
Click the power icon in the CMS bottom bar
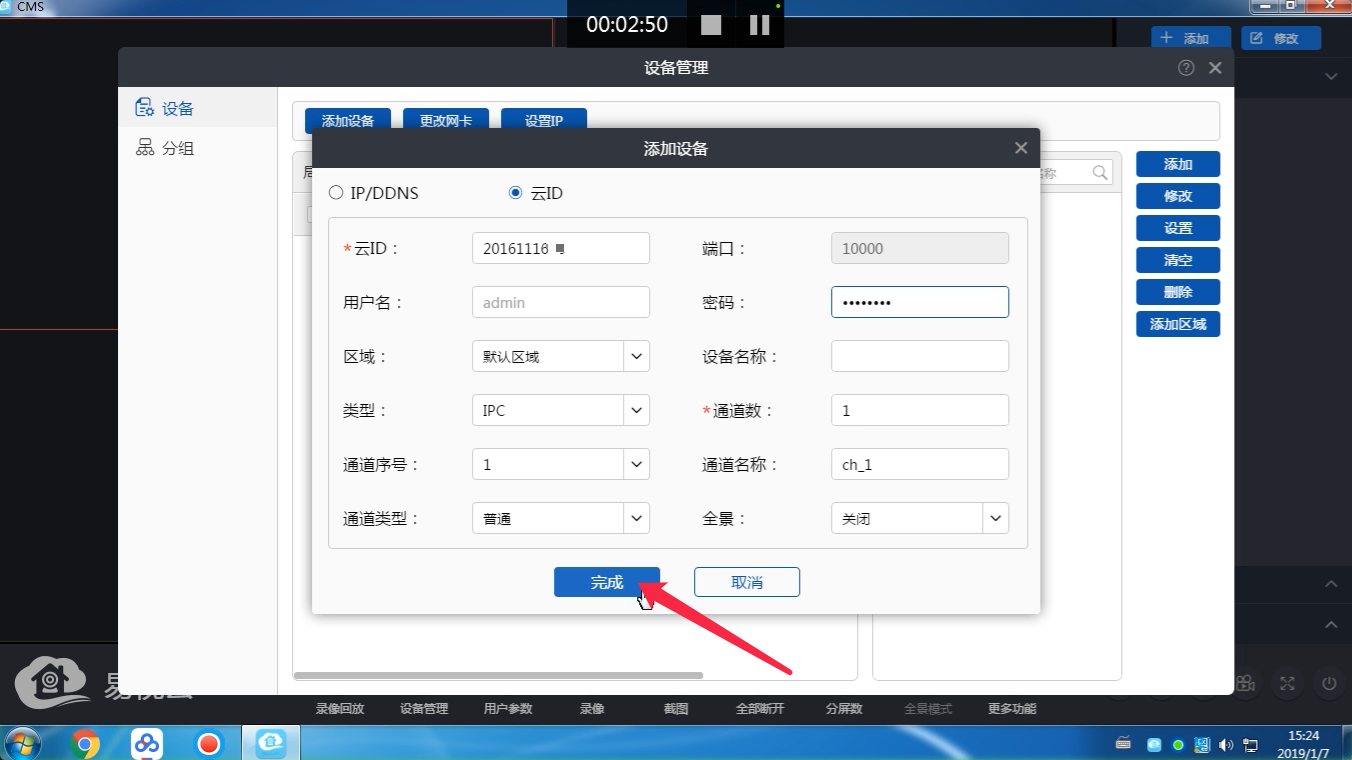(1329, 683)
